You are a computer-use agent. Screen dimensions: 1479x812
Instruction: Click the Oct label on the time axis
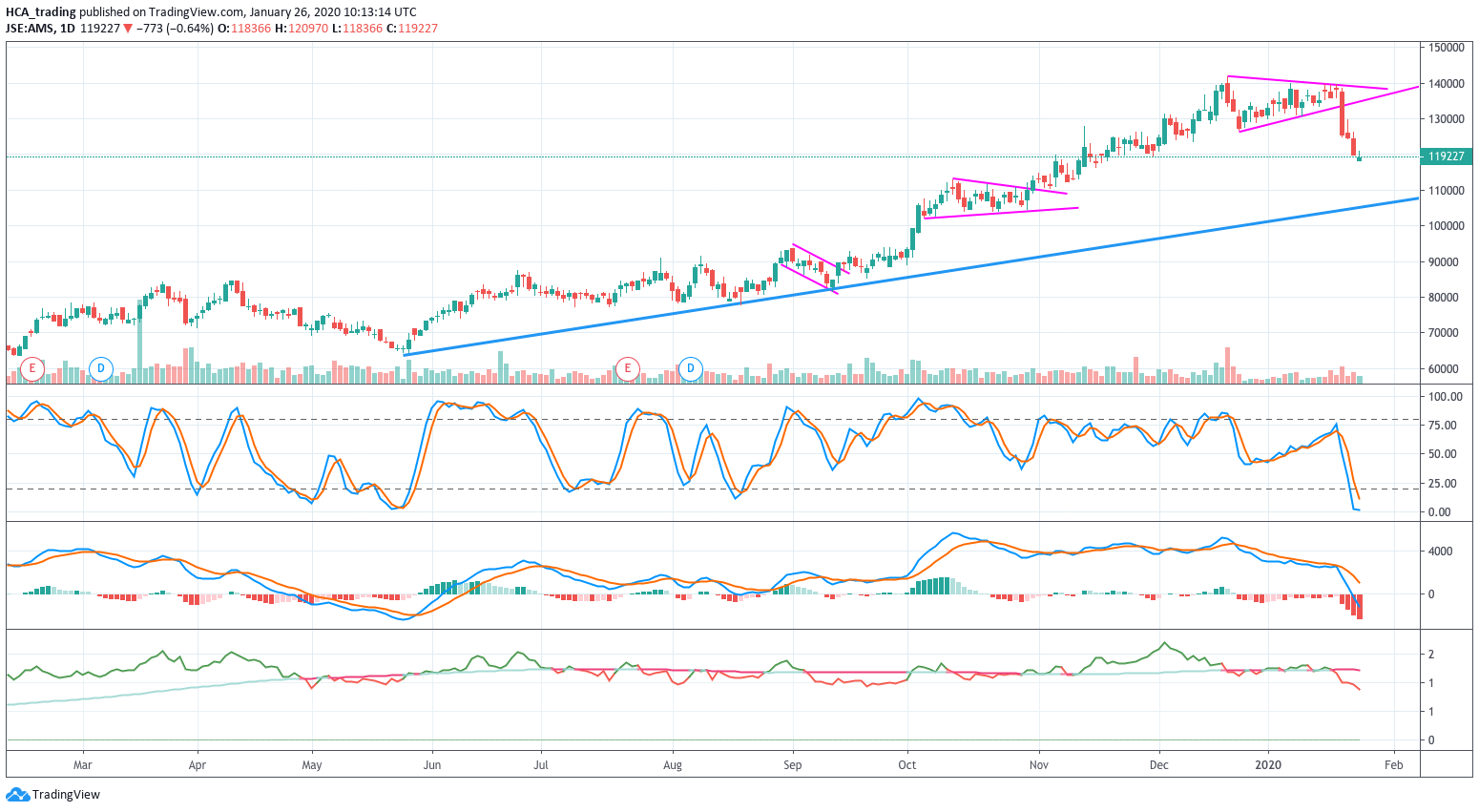[x=907, y=765]
